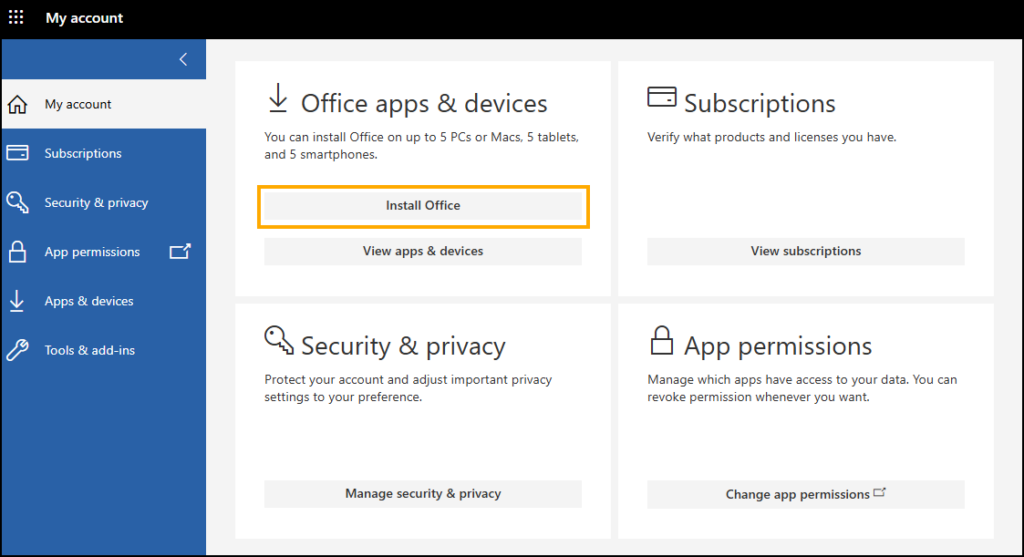This screenshot has width=1024, height=557.
Task: Click the wrench icon beside Tools & add-ins
Action: tap(18, 350)
